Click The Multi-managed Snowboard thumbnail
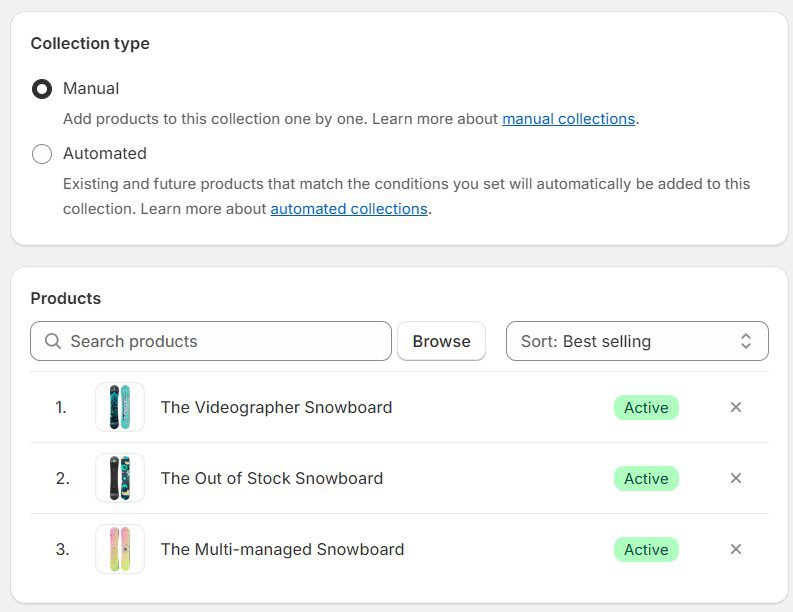 point(120,549)
